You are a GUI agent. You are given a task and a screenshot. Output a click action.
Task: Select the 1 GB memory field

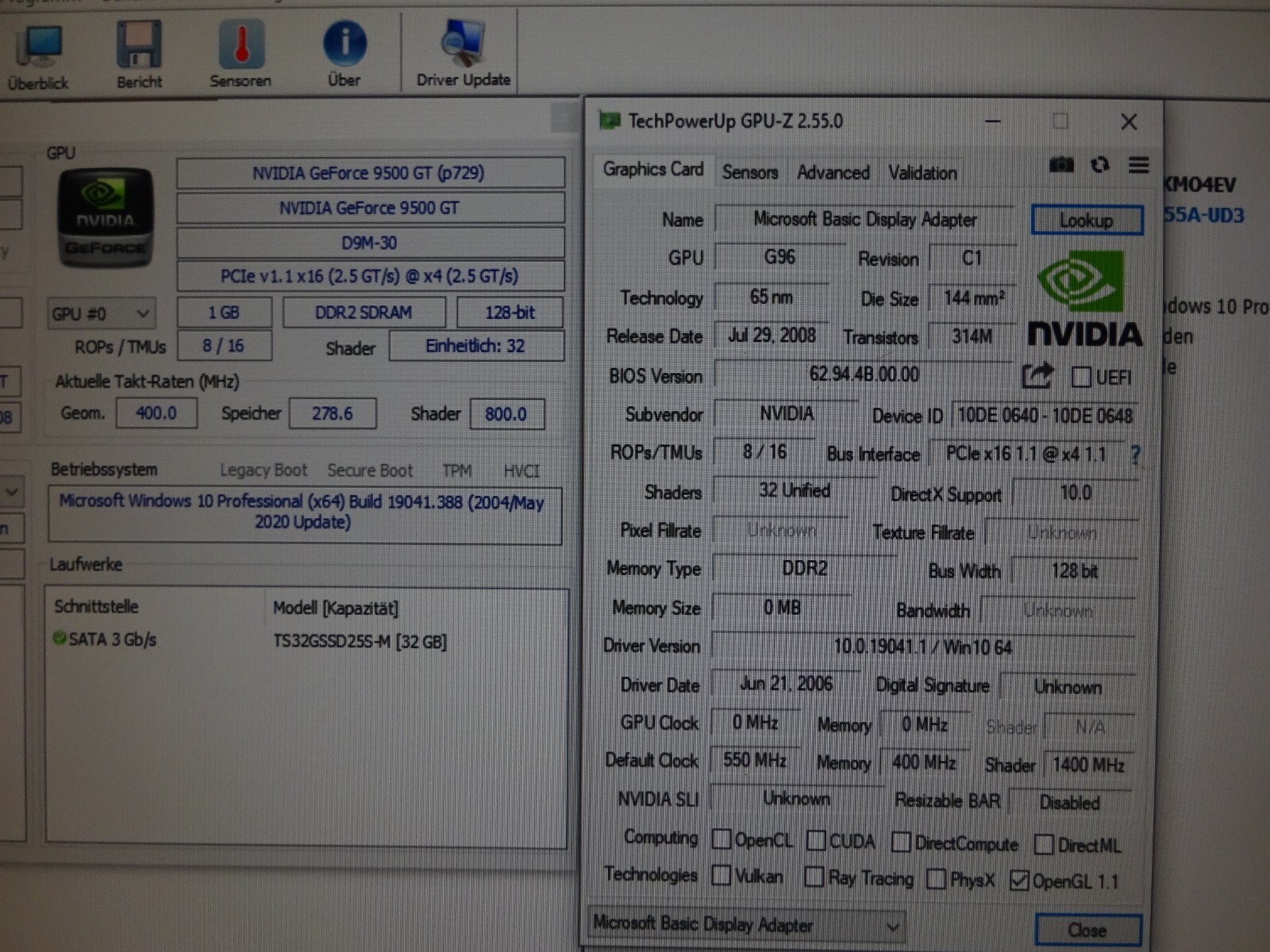224,313
